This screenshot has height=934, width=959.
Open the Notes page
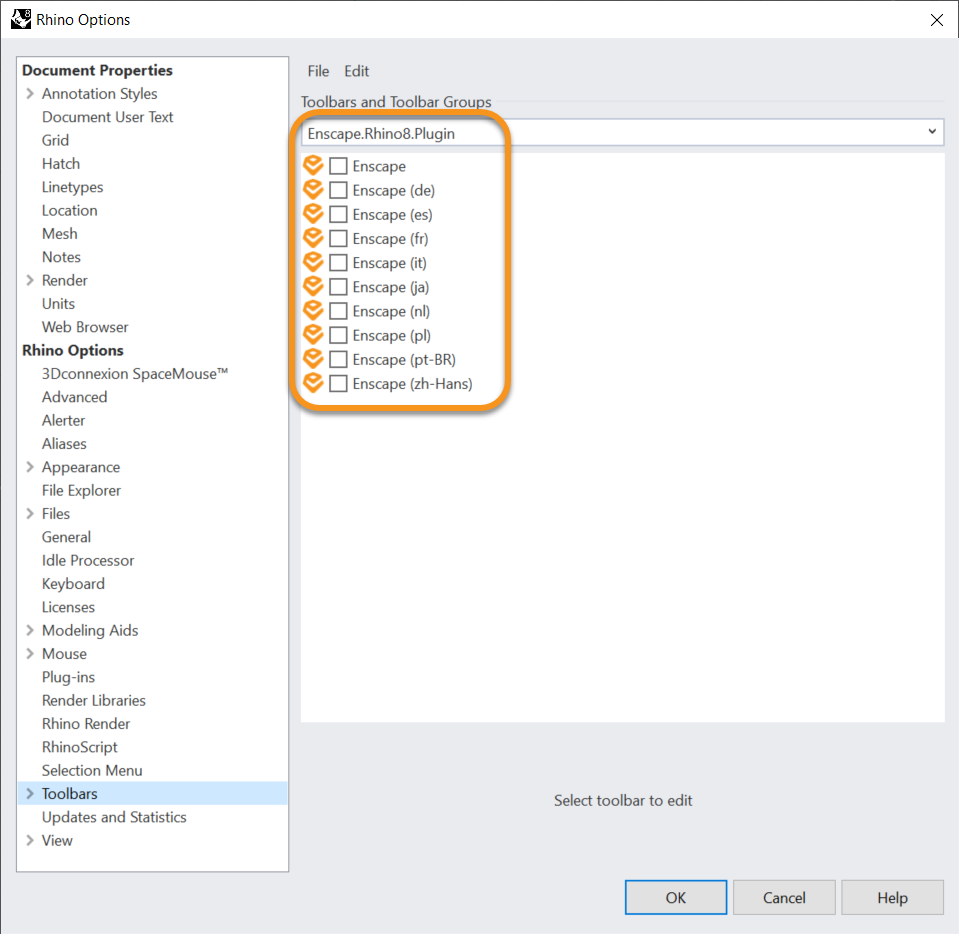[x=61, y=257]
